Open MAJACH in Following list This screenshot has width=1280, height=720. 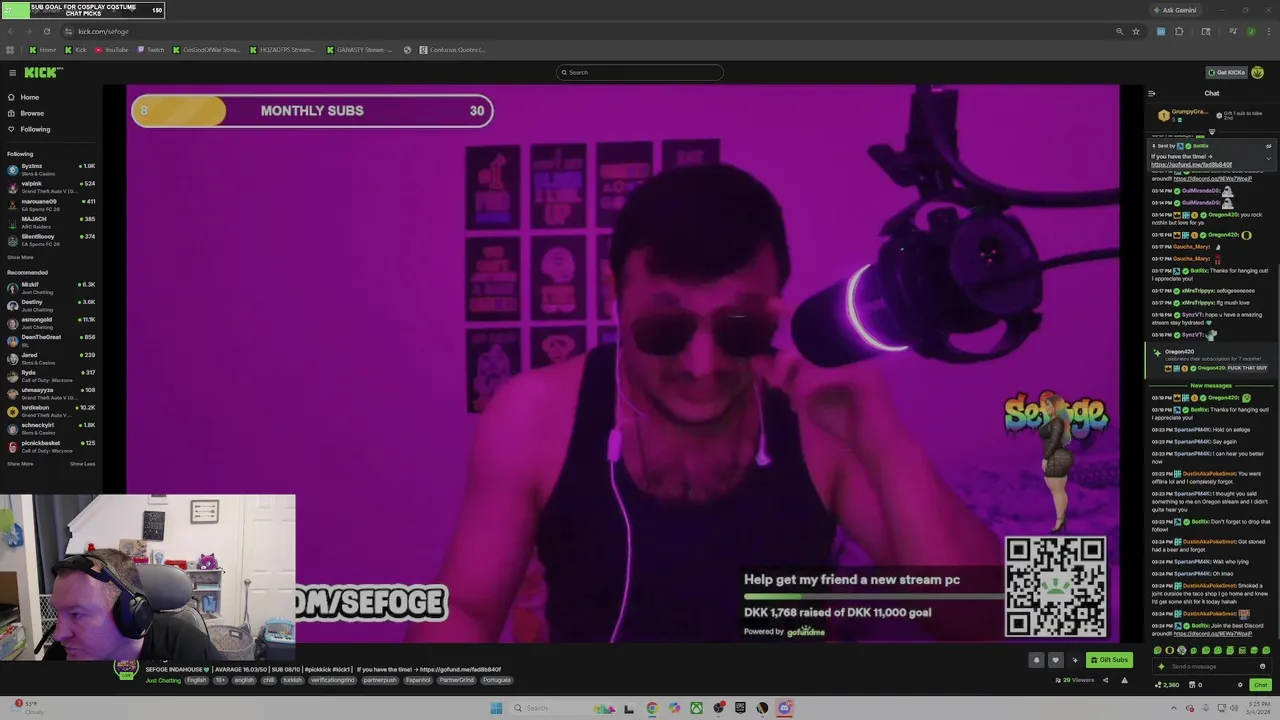click(51, 222)
